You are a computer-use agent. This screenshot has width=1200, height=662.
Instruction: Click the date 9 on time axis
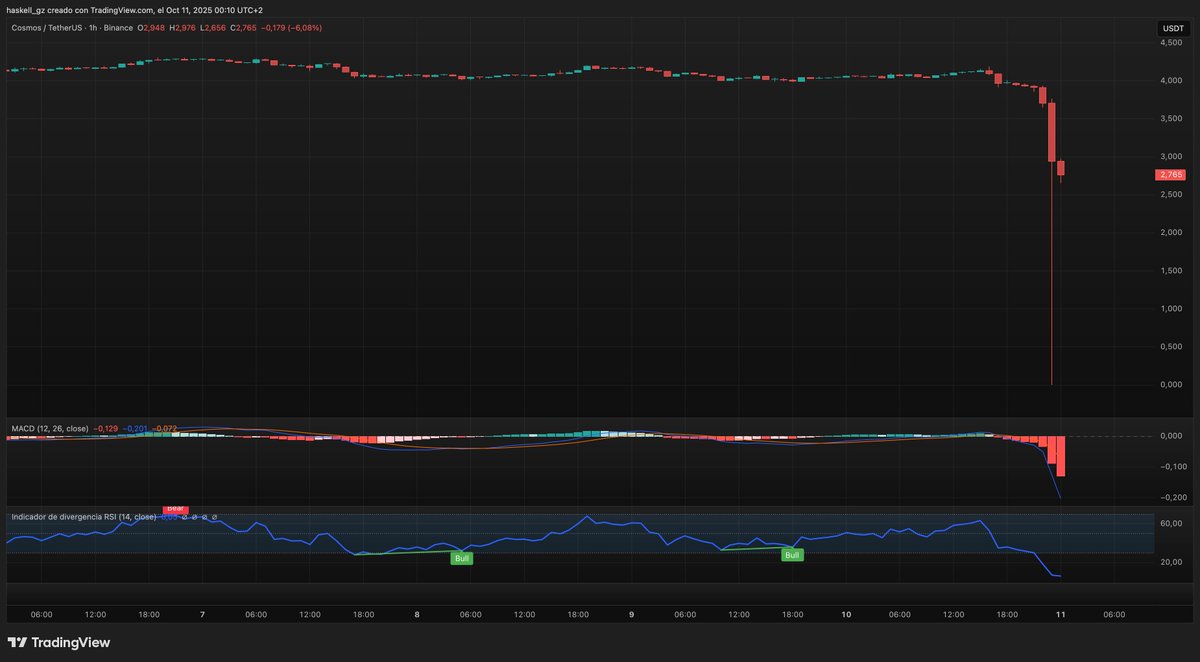coord(631,615)
